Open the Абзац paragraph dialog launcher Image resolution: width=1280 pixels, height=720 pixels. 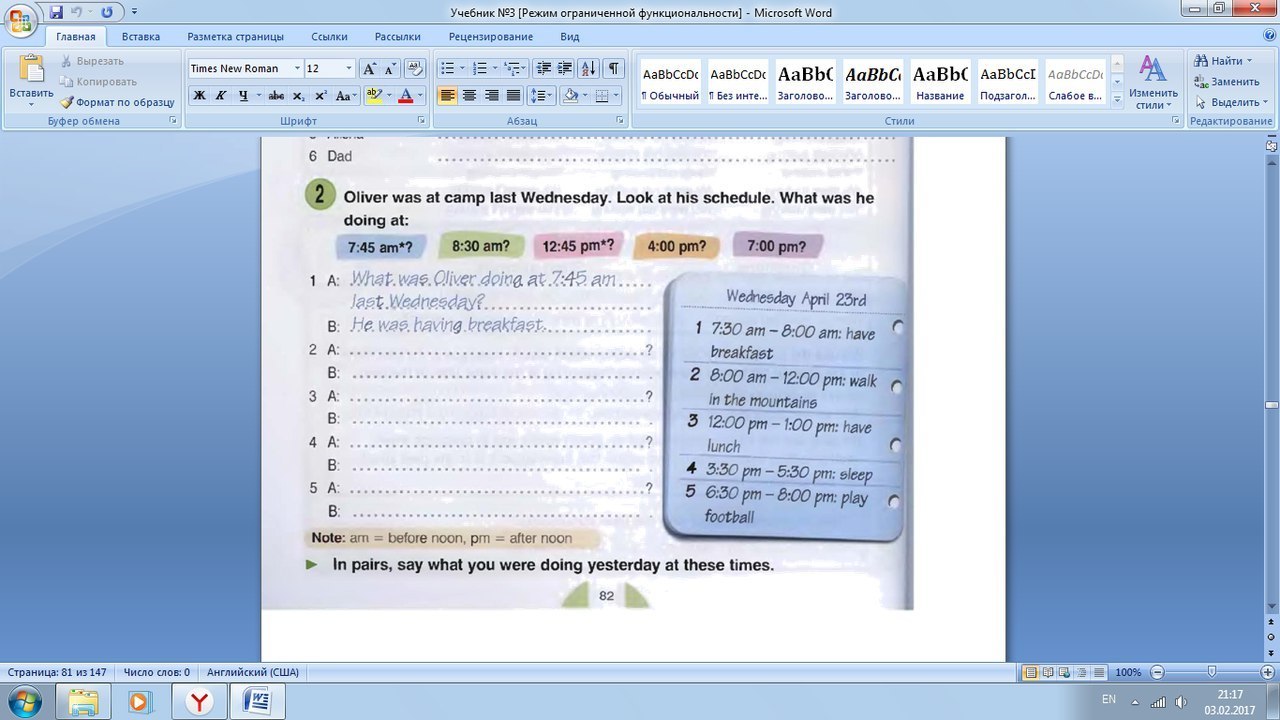[621, 121]
